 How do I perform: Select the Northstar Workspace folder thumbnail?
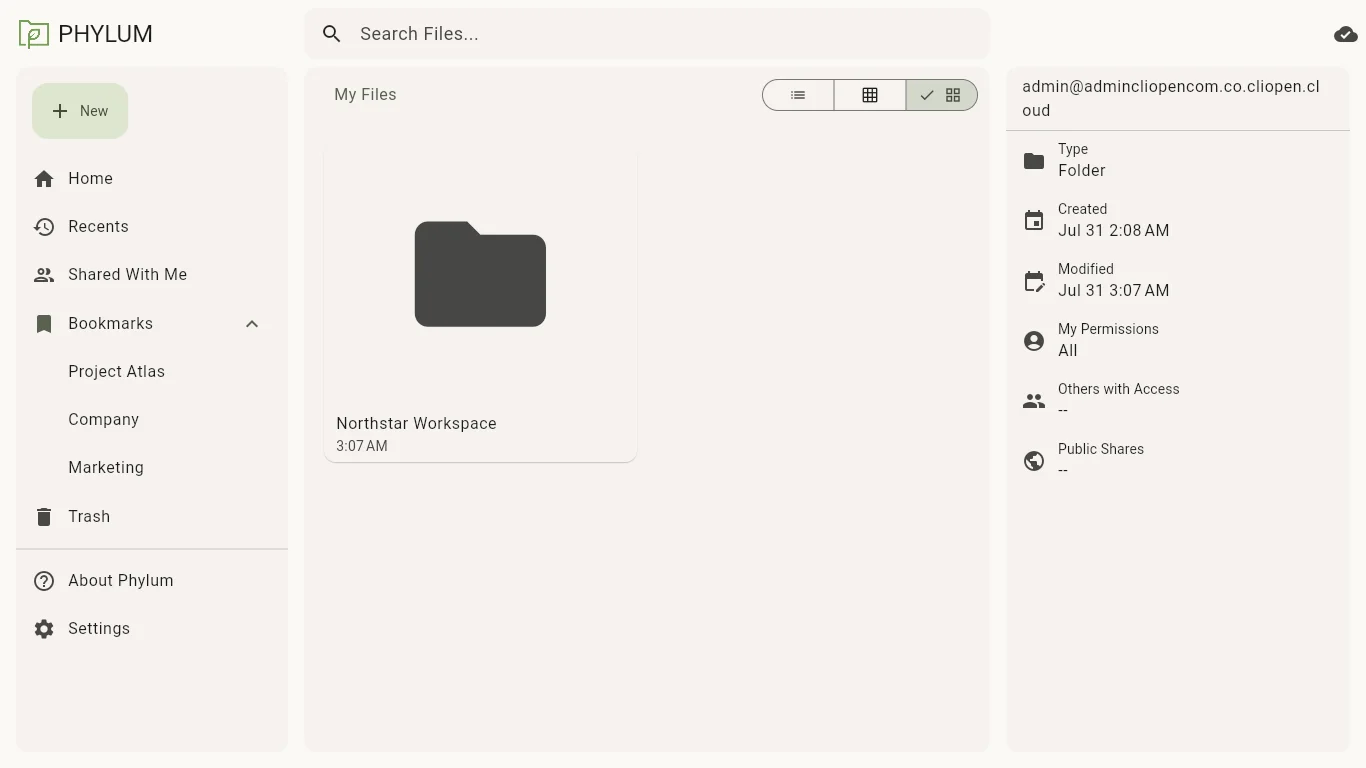pyautogui.click(x=480, y=274)
